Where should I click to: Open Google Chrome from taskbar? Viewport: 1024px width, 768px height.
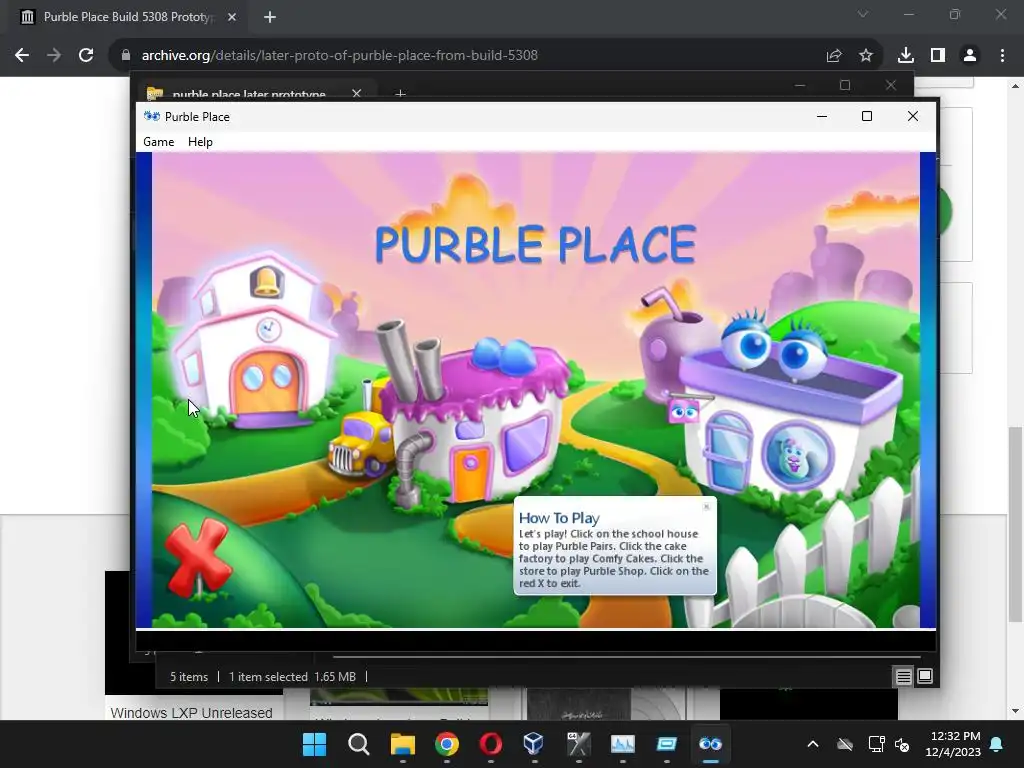click(447, 744)
